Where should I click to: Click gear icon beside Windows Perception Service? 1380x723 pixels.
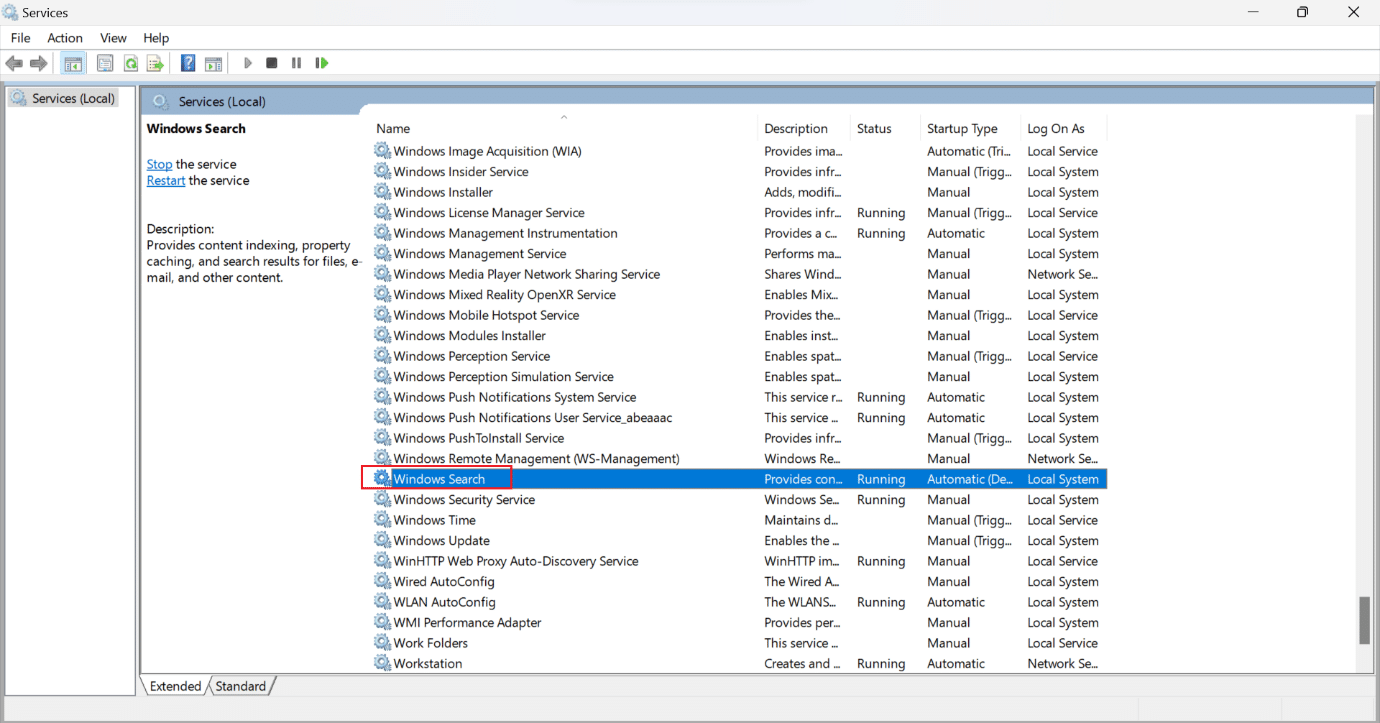pos(382,356)
